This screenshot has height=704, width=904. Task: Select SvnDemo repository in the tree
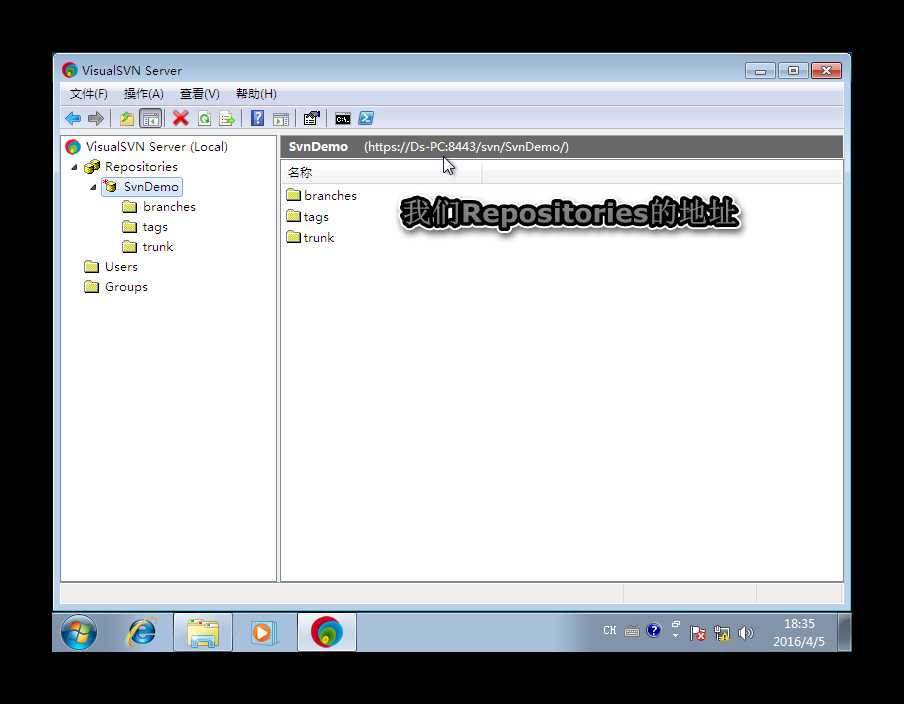pos(151,187)
